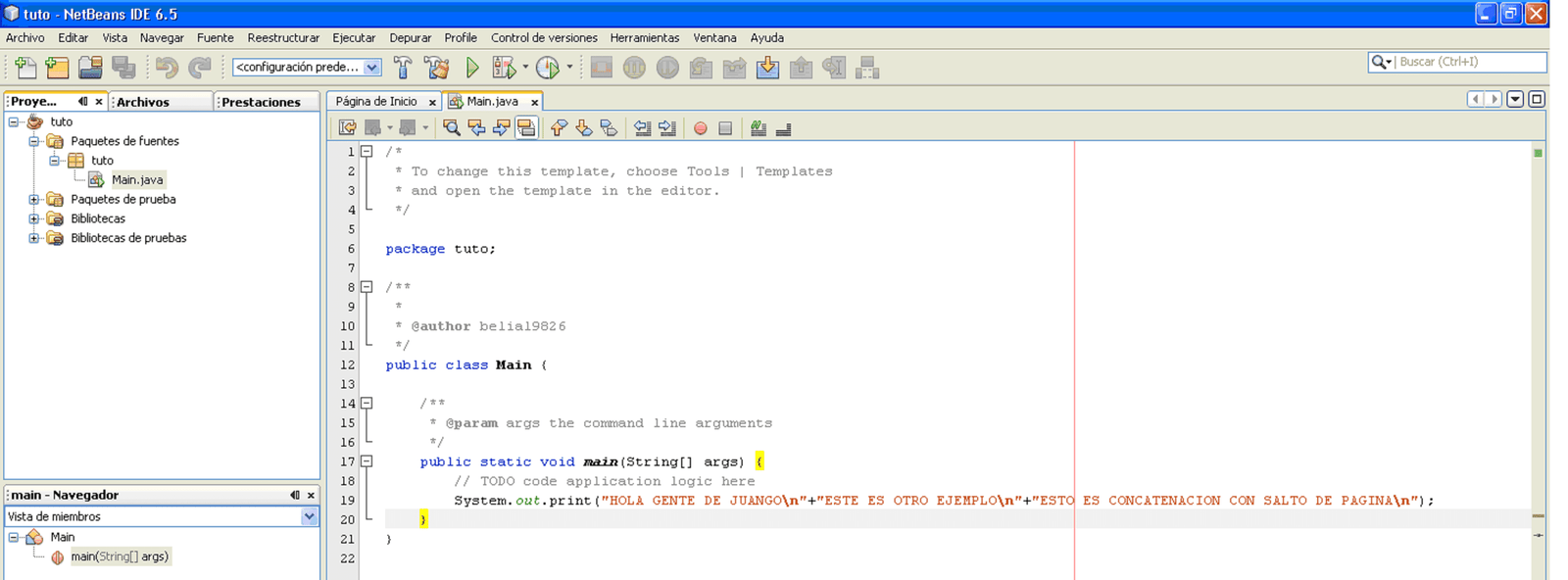Expand the Bibliotecas node
1568x580 pixels.
click(x=34, y=218)
